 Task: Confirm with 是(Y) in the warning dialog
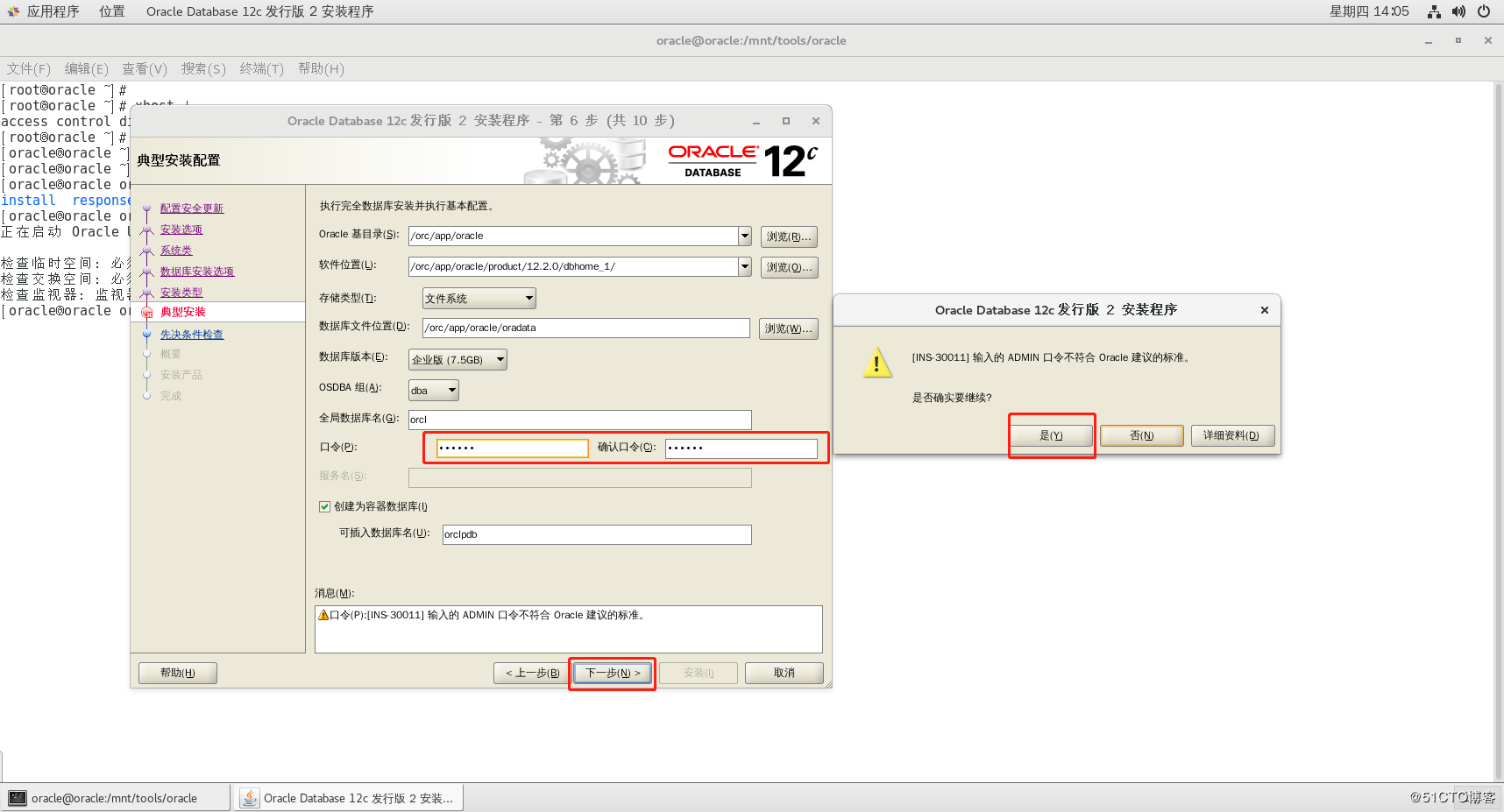tap(1051, 435)
